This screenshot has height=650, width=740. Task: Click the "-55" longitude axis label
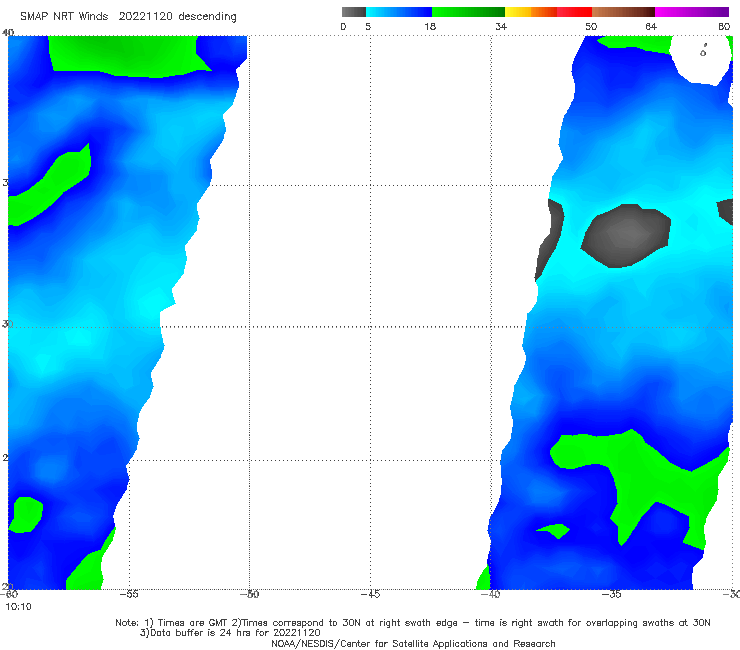(129, 594)
